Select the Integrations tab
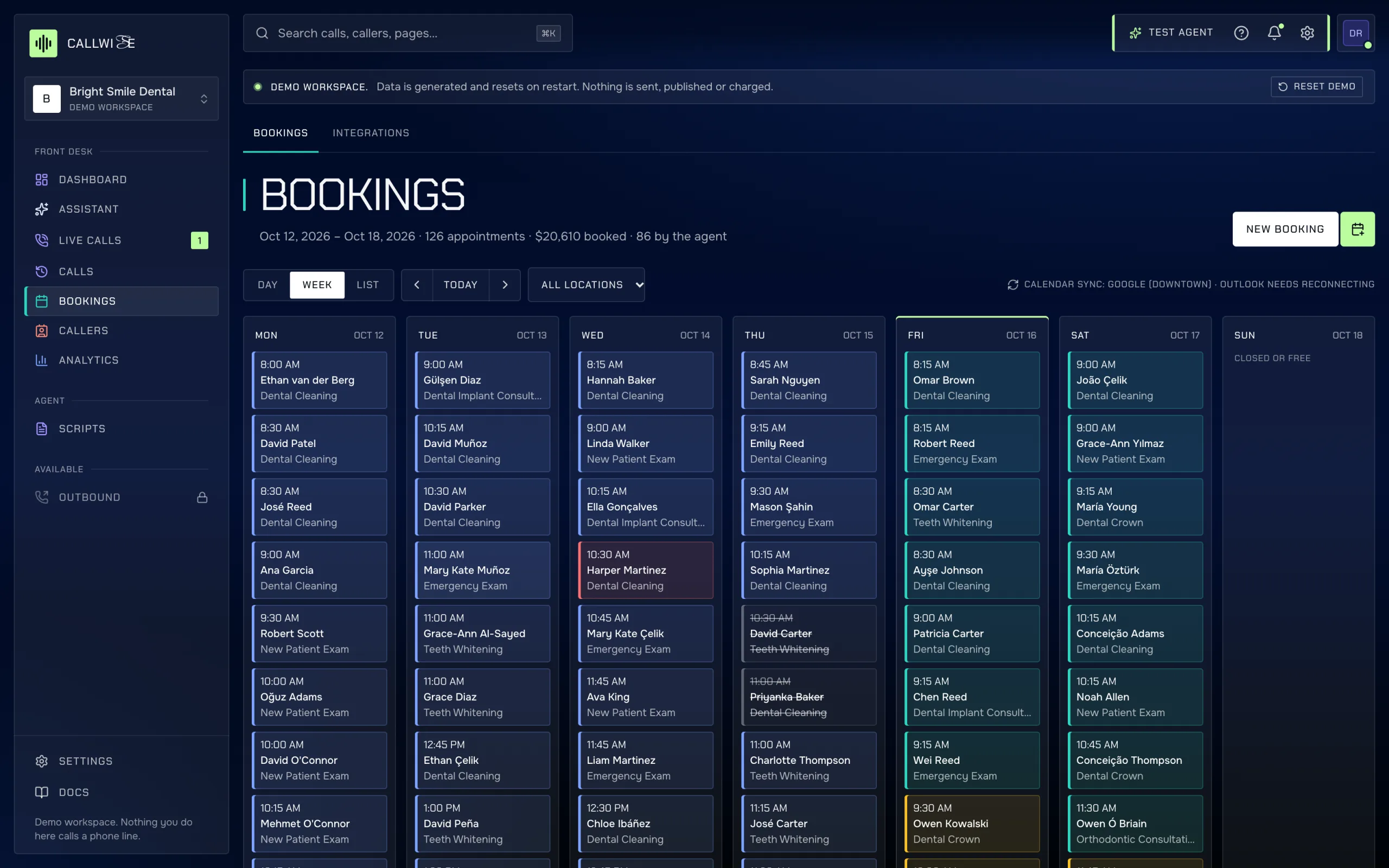1389x868 pixels. click(x=371, y=133)
